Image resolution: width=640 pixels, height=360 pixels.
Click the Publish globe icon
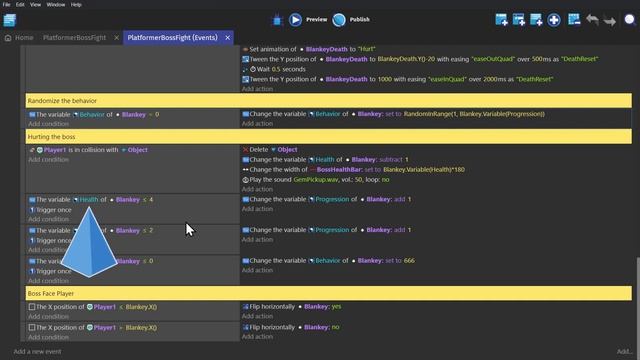(339, 20)
